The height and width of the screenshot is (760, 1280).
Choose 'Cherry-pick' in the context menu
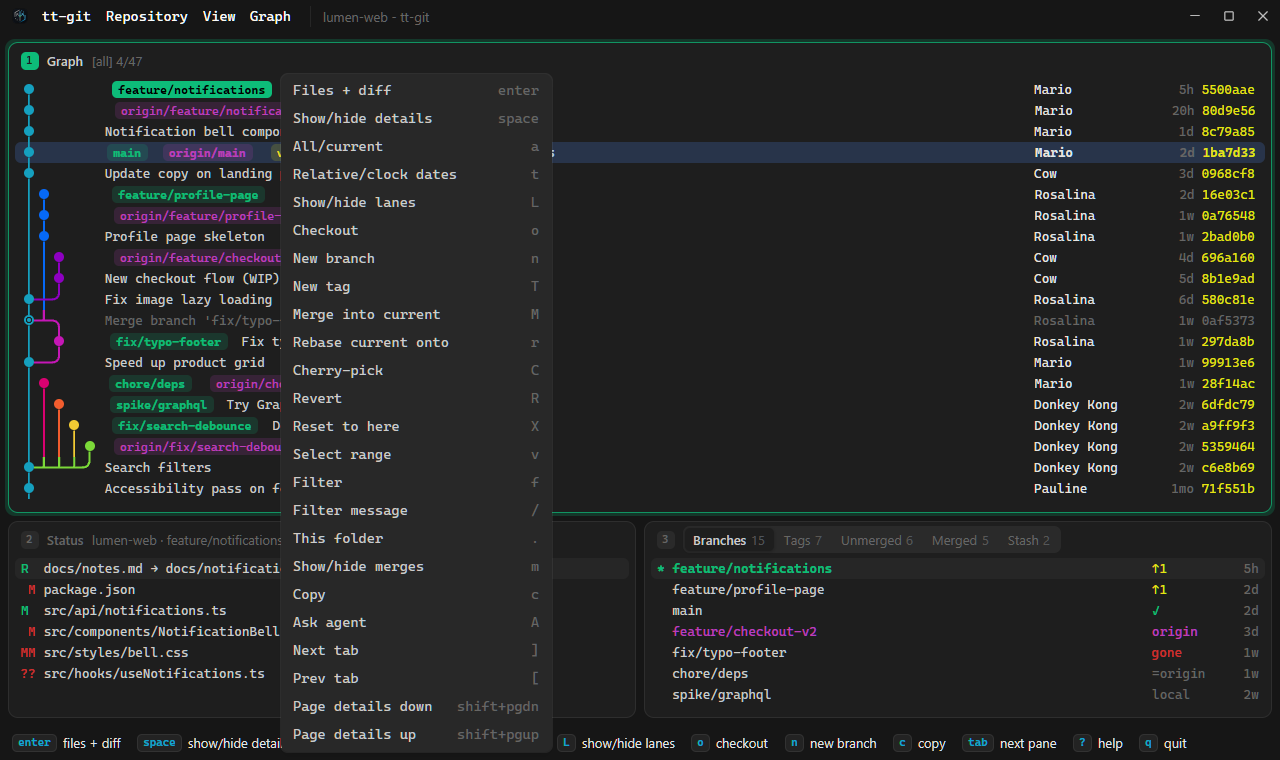416,370
